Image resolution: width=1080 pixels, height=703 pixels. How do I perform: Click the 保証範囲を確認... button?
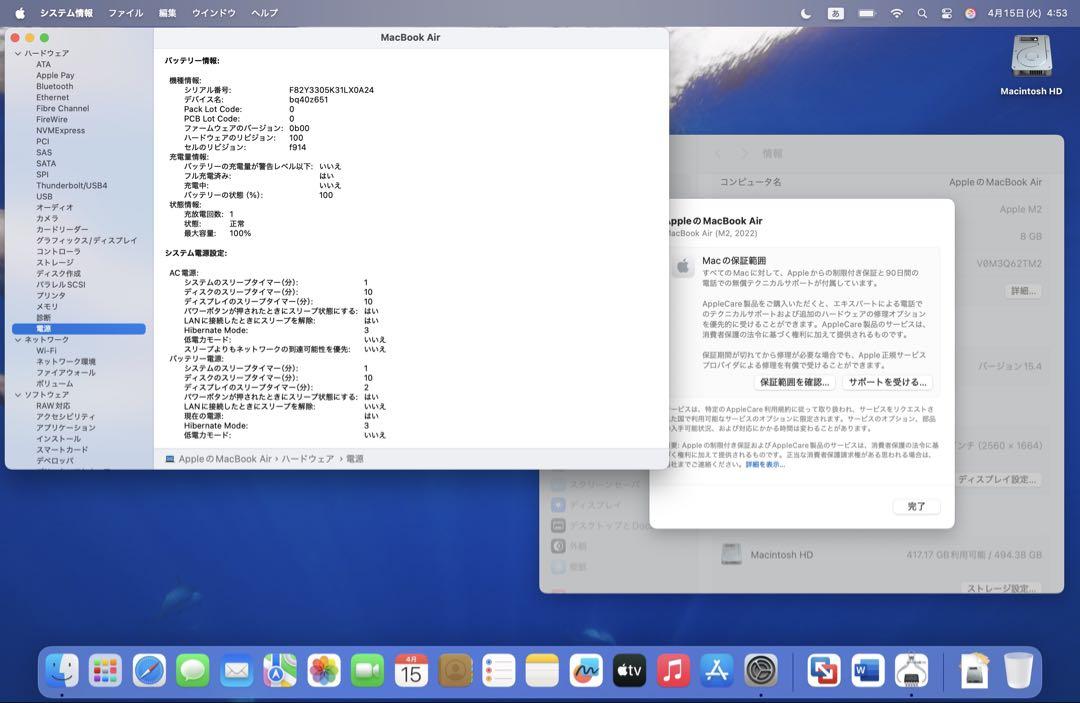click(794, 382)
